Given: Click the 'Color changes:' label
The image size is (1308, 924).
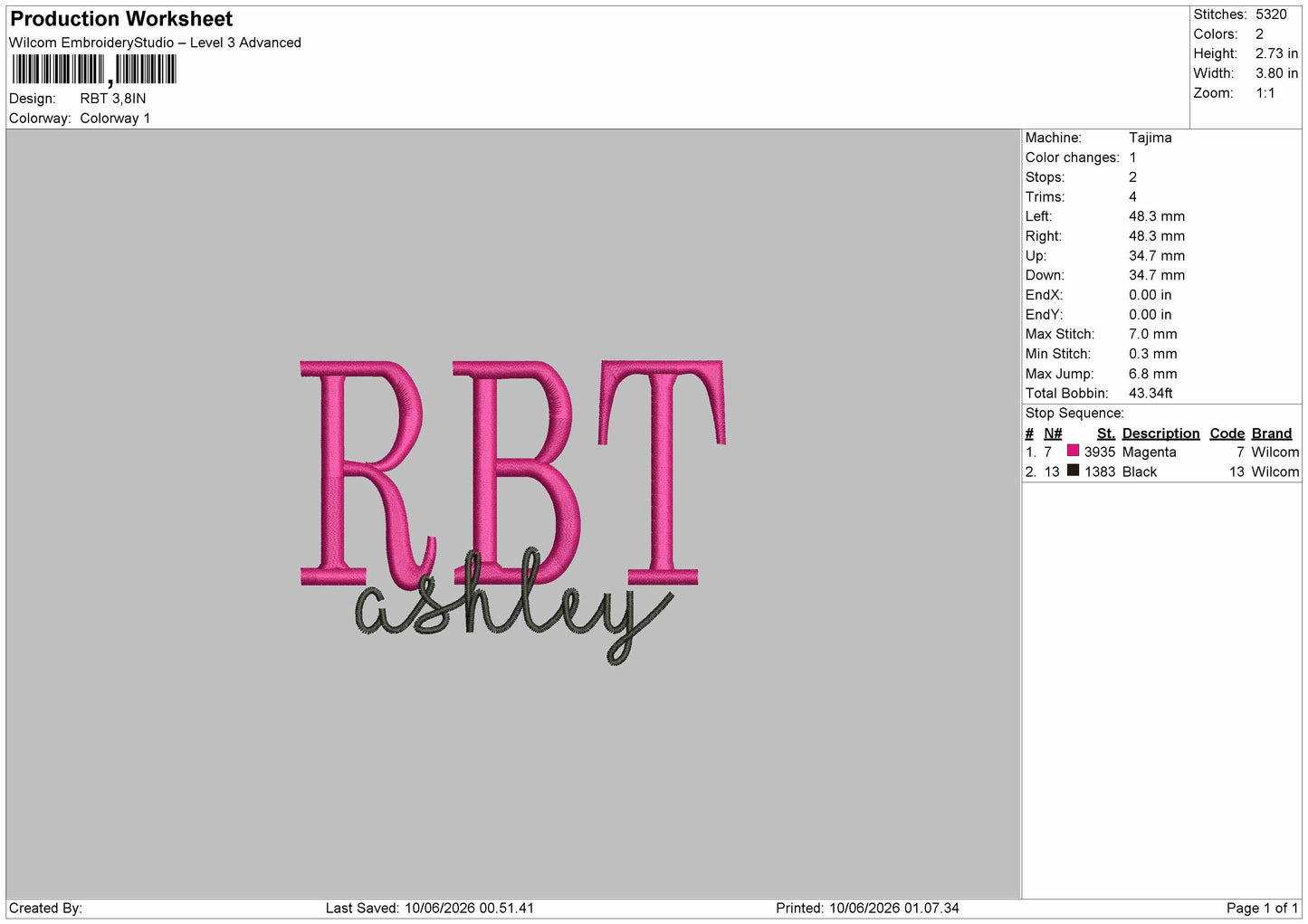Looking at the screenshot, I should pyautogui.click(x=1072, y=157).
